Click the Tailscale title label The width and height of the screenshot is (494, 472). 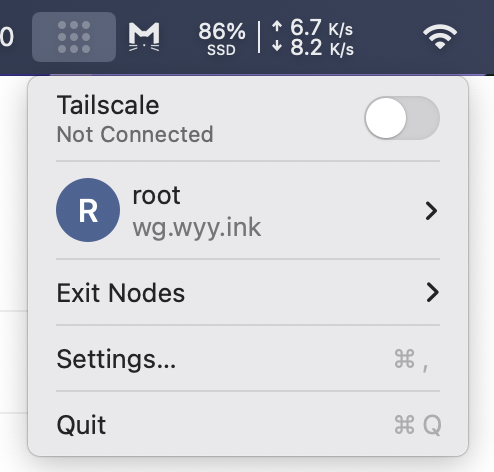108,105
